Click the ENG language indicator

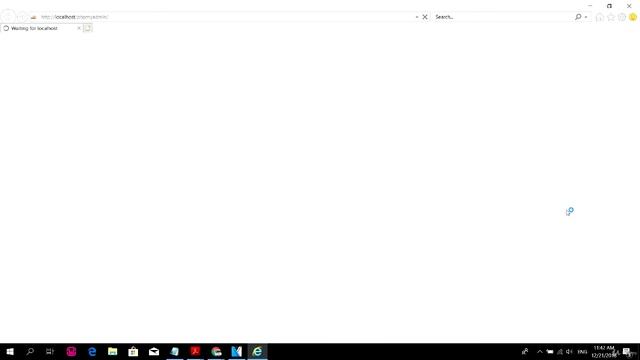coord(582,351)
